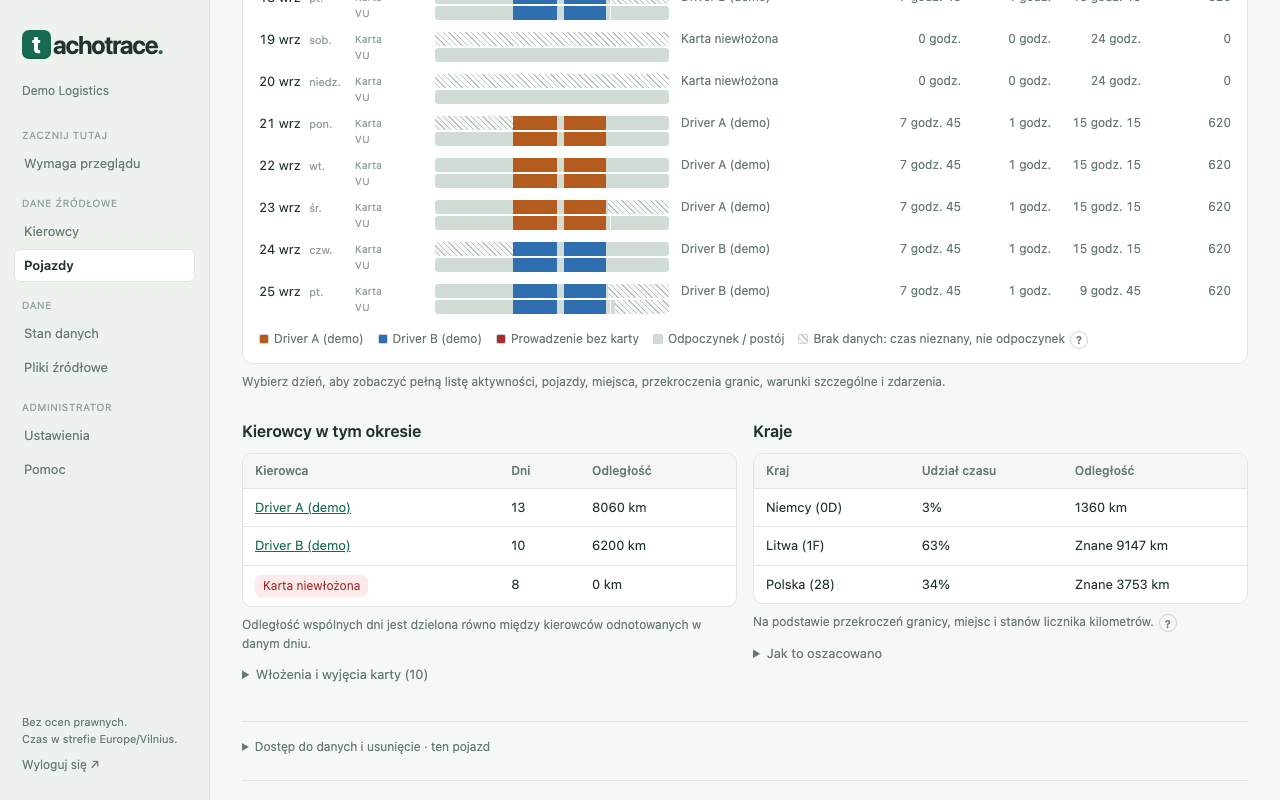The width and height of the screenshot is (1280, 800).
Task: Go to the Kierowcy page
Action: [104, 232]
